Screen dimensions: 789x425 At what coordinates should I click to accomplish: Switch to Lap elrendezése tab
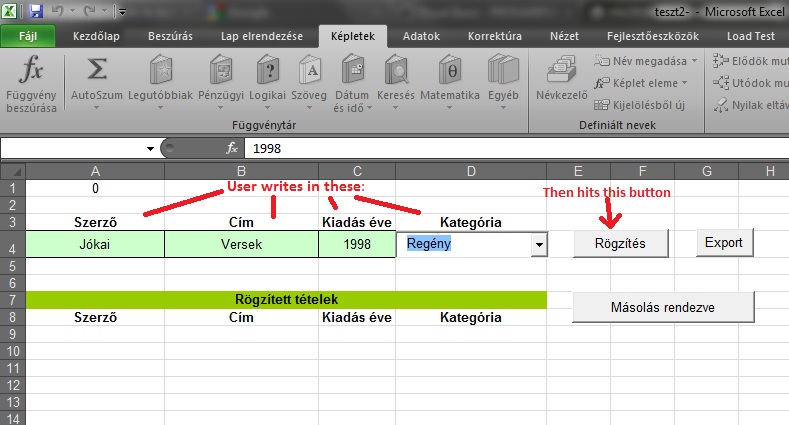(x=262, y=36)
